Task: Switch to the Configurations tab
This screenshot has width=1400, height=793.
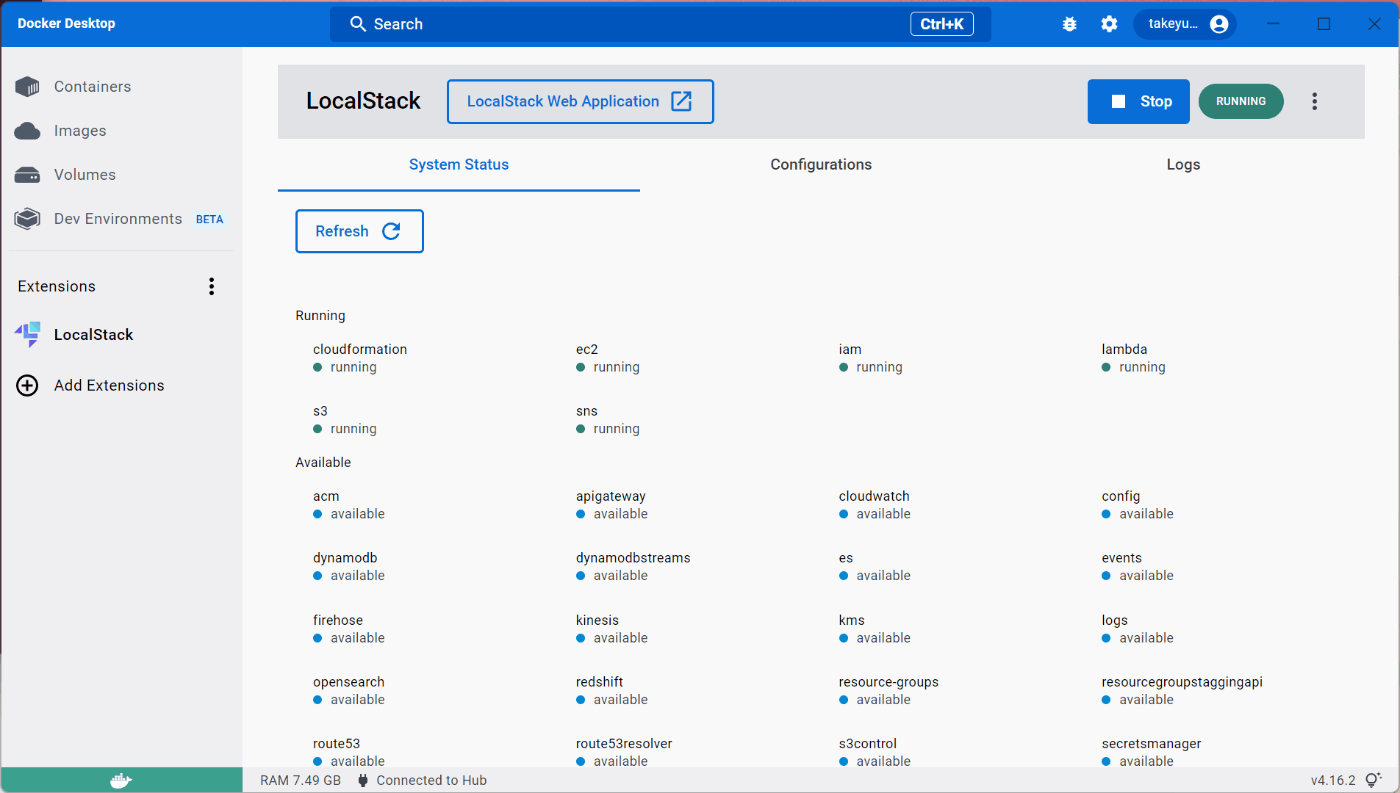Action: [x=821, y=165]
